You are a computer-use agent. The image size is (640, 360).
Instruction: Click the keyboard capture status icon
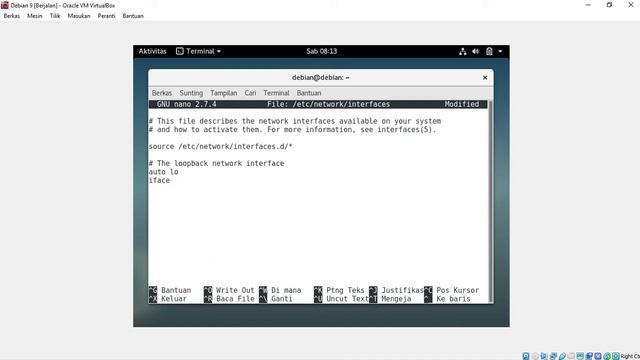point(616,356)
